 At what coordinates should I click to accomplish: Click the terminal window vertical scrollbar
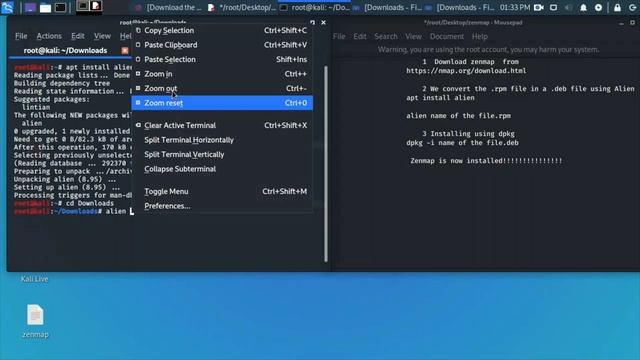pos(326,163)
